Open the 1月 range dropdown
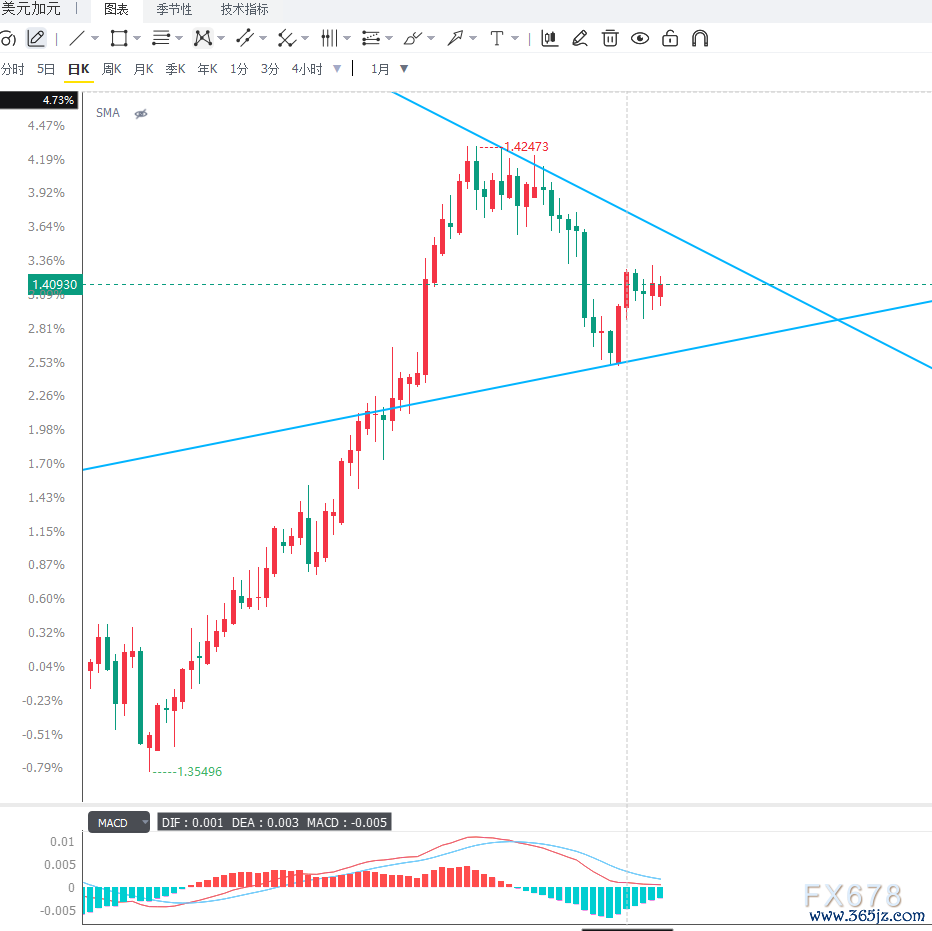Screen dimensions: 932x931 pos(404,69)
